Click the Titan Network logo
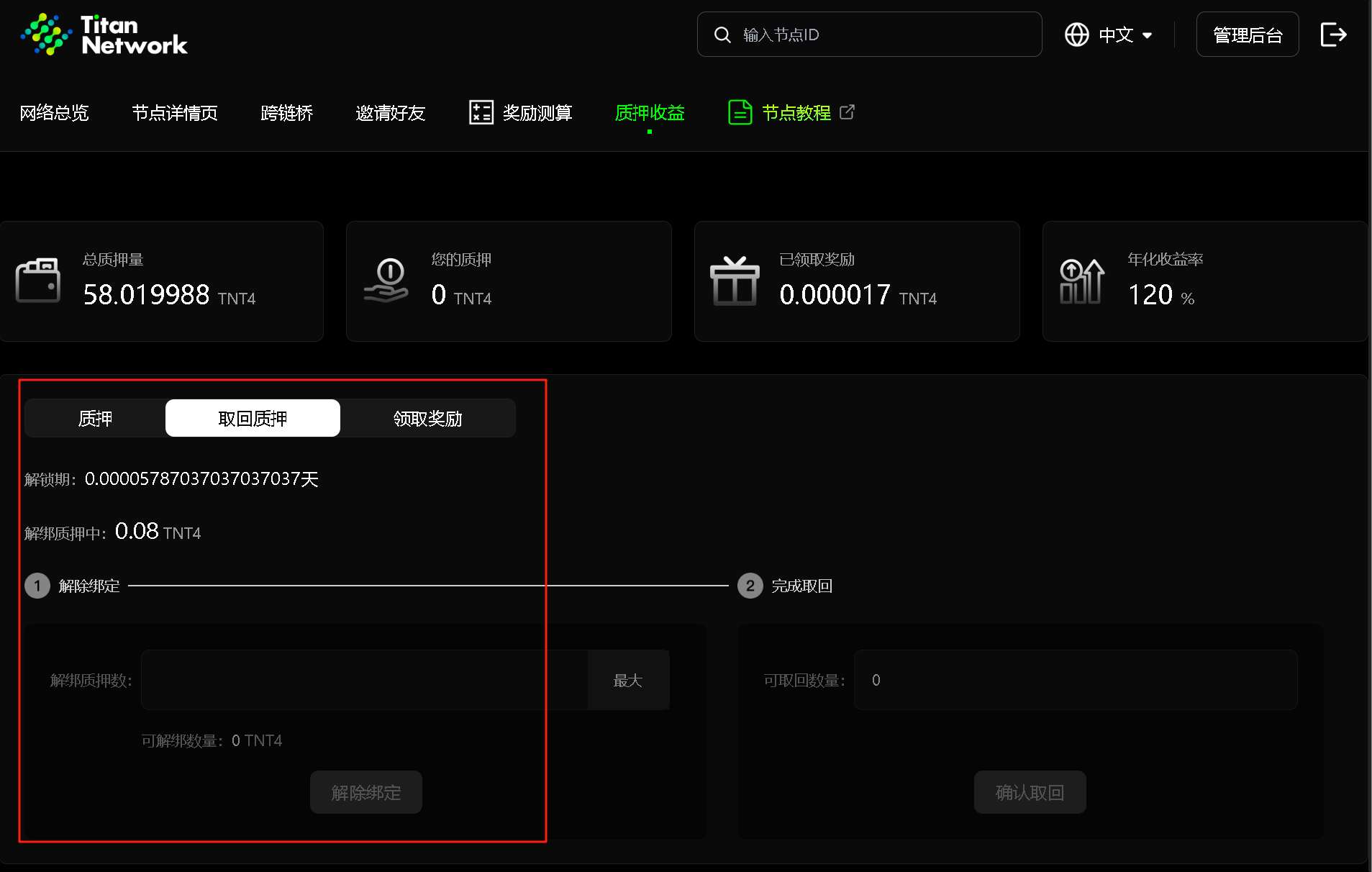The image size is (1372, 872). coord(104,35)
